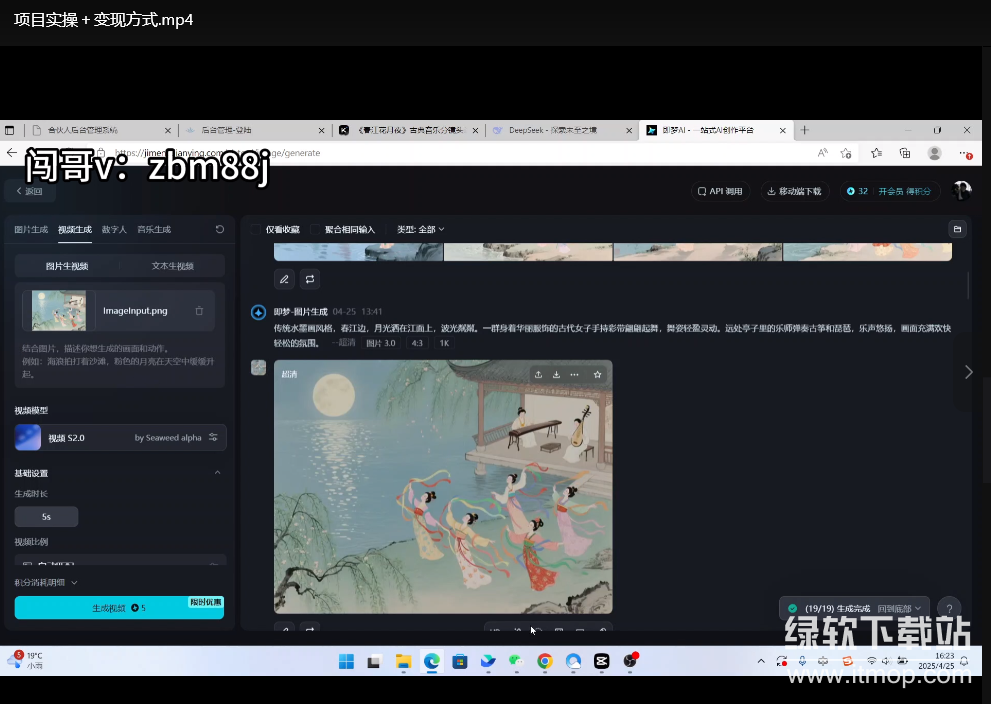Launch CapCut from the Windows taskbar

602,661
